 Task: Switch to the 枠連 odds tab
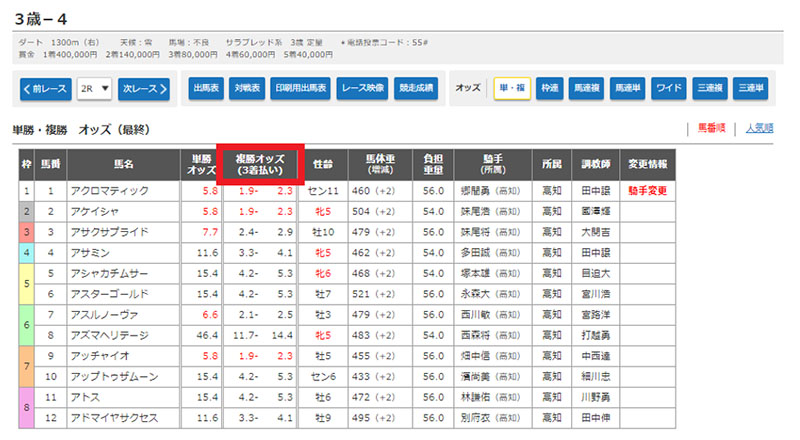(x=549, y=88)
